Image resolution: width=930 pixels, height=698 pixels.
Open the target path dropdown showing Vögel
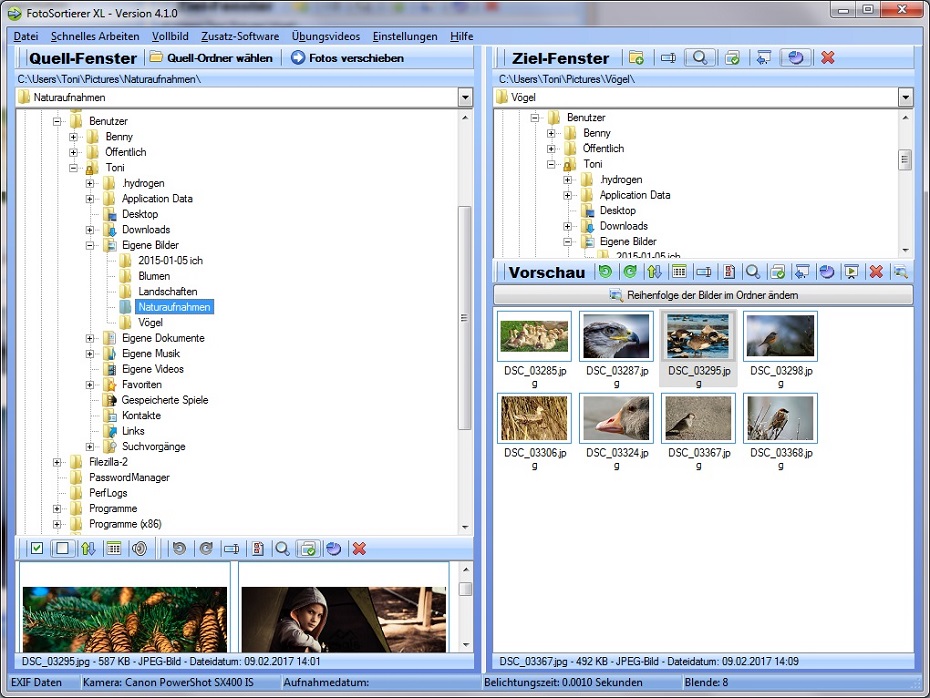coord(906,98)
